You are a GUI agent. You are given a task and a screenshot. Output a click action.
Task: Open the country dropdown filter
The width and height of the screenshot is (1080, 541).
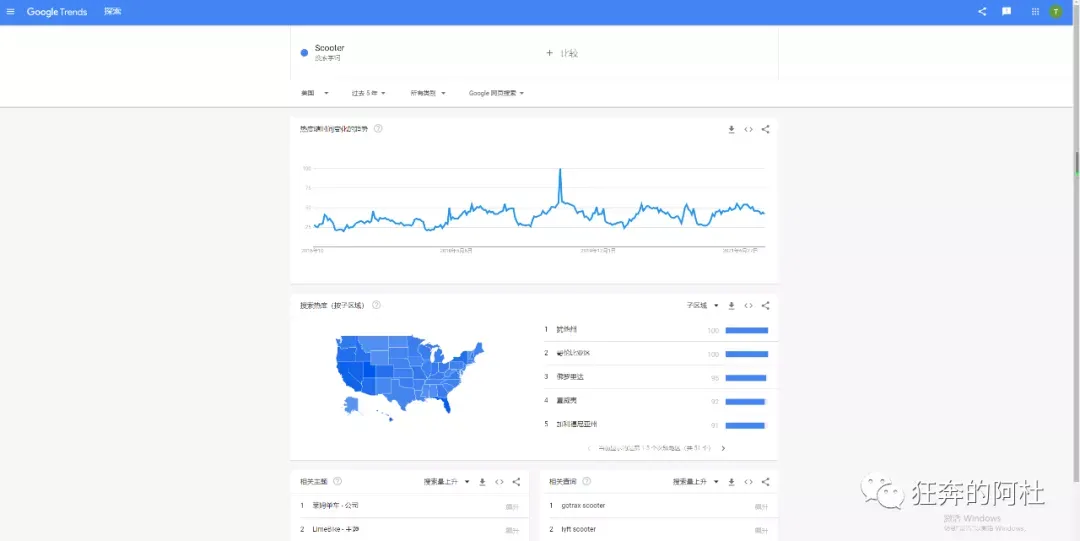pos(315,93)
